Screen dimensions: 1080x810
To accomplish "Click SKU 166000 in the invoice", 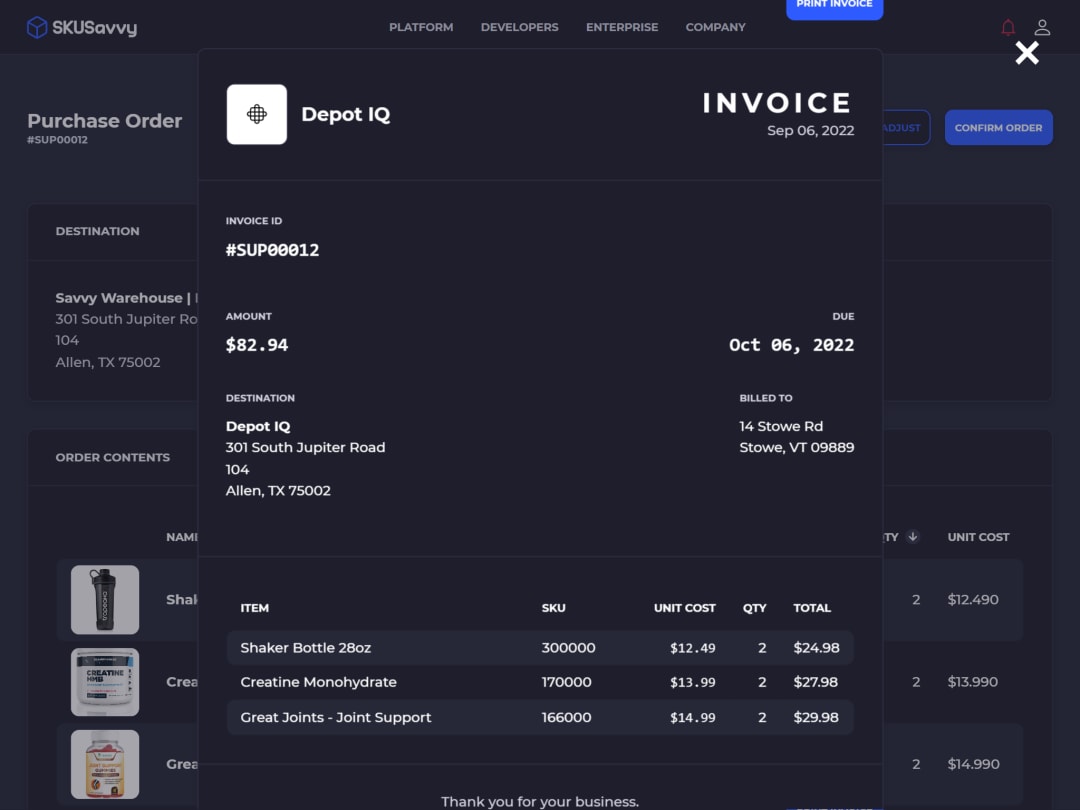I will coord(566,717).
